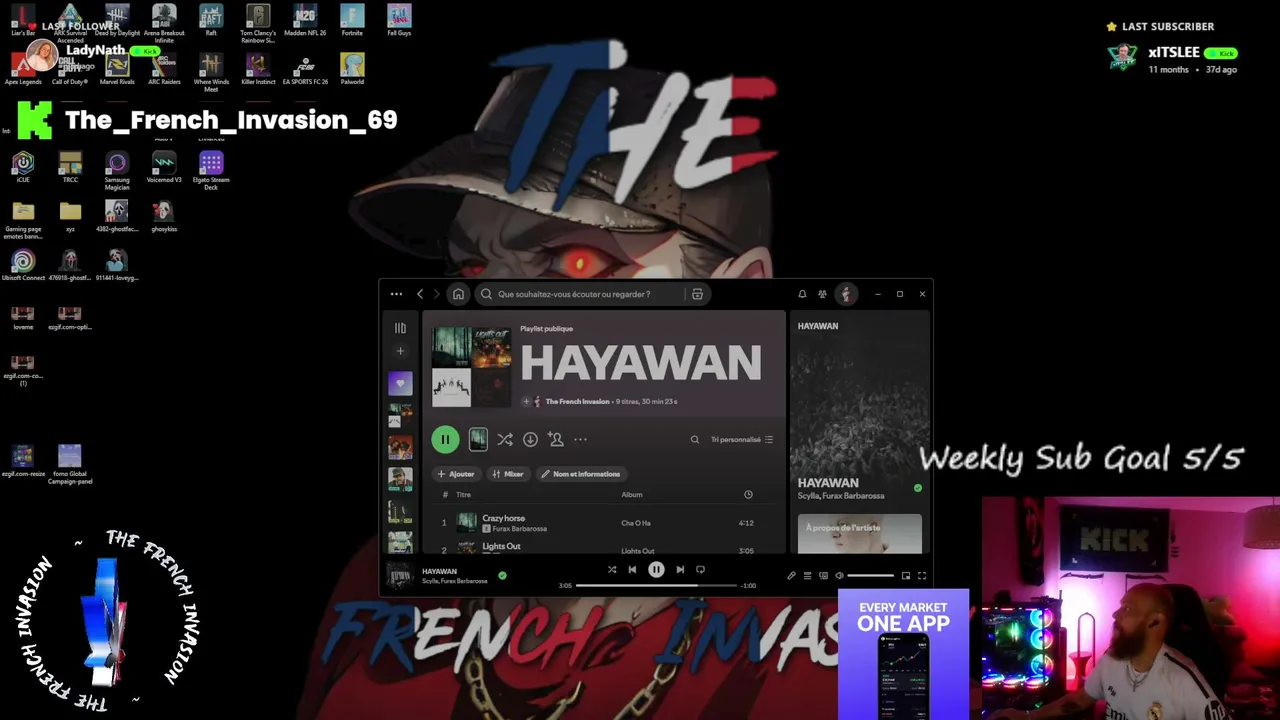Open The French Invasion profile link

tap(577, 402)
